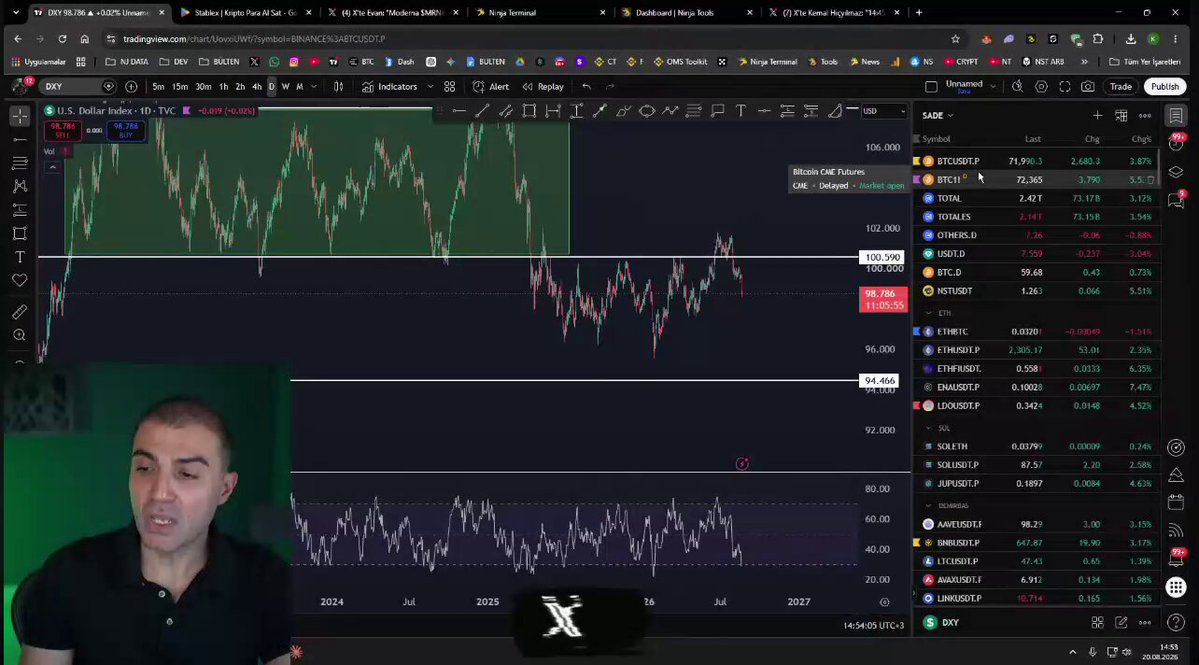Select the 1h timeframe
1199x665 pixels.
pyautogui.click(x=223, y=86)
